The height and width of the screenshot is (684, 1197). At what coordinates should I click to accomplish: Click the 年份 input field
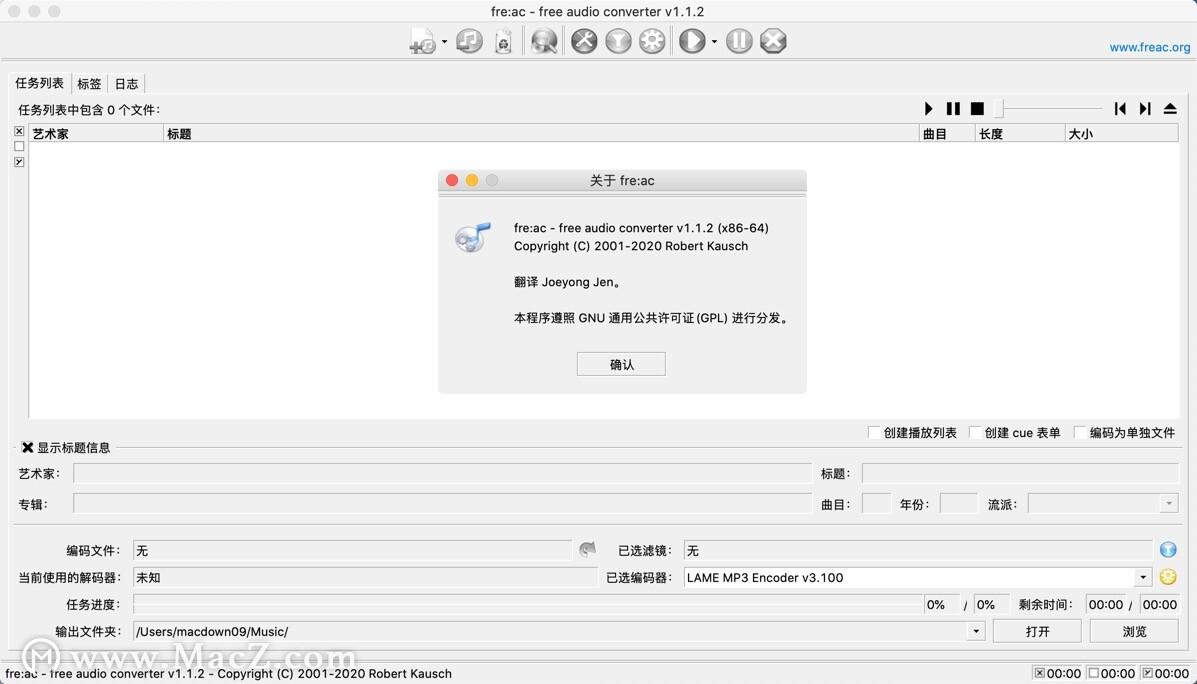[x=959, y=504]
